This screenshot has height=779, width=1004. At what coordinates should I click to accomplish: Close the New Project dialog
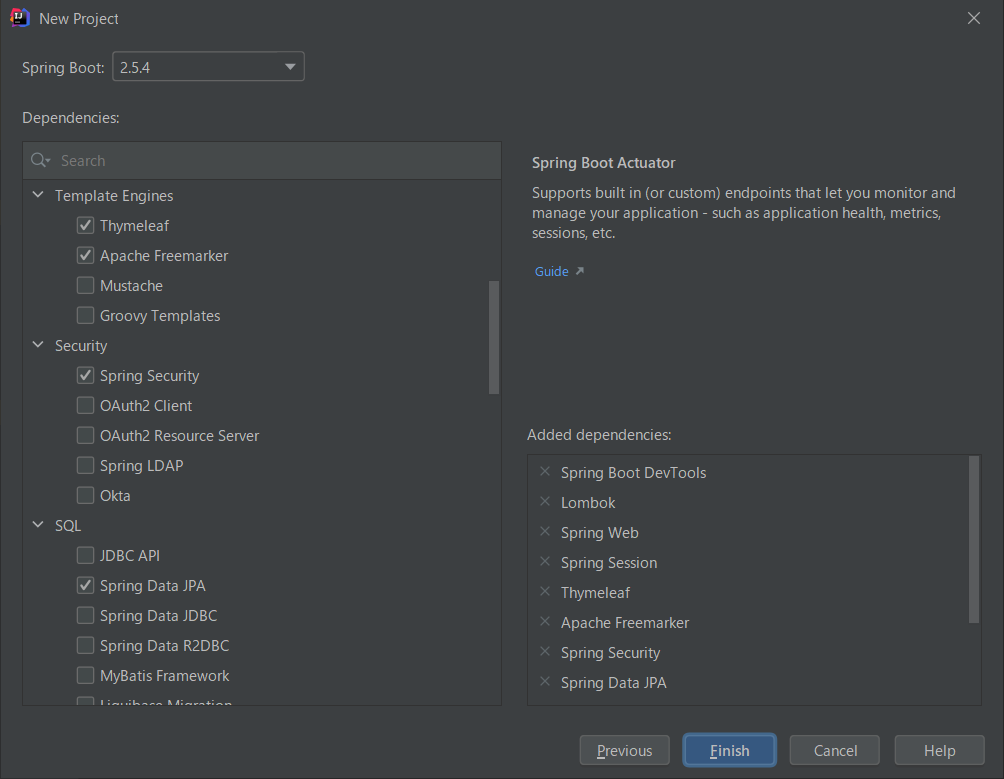[974, 18]
